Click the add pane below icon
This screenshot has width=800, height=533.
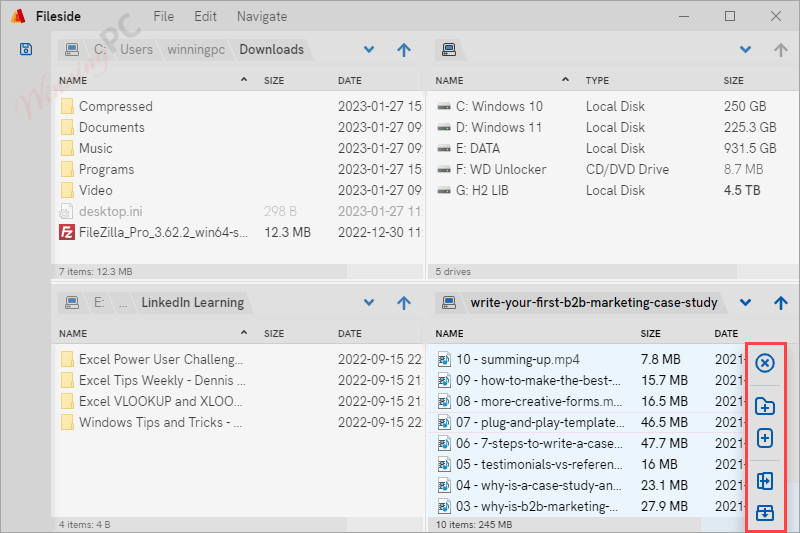point(765,513)
